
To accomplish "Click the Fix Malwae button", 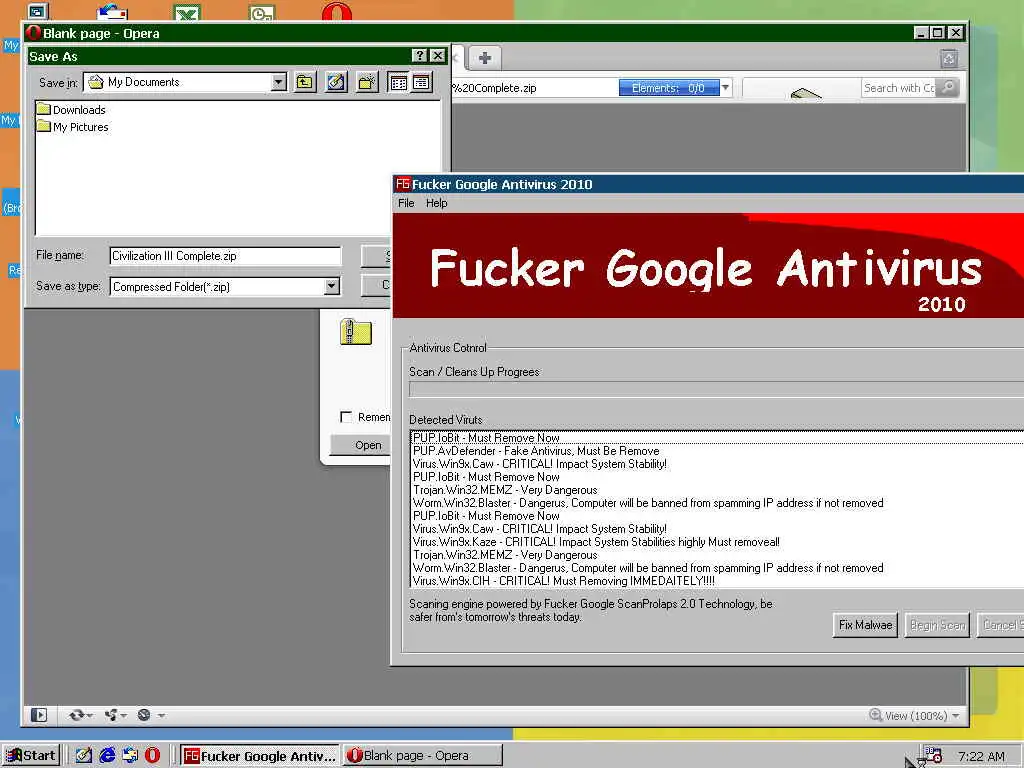I will [865, 625].
